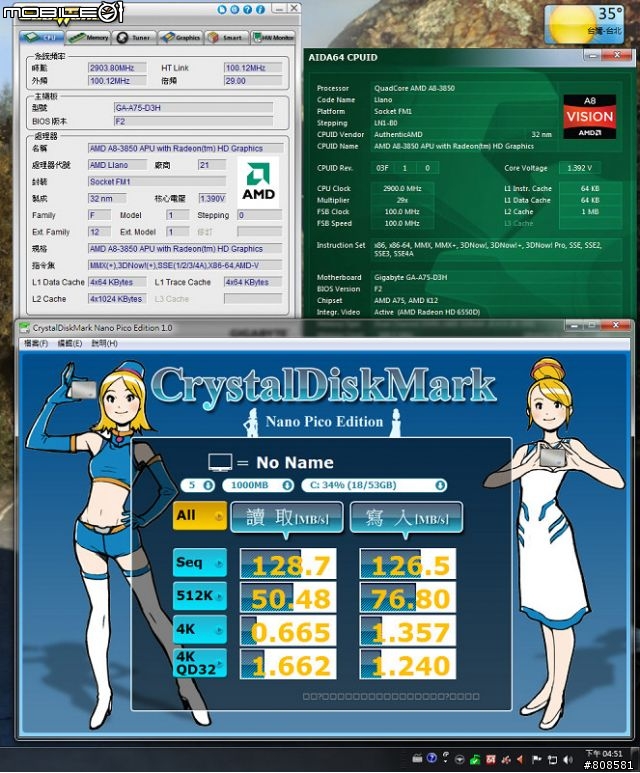Click the second blue round icon in tuner title bar

coord(234,9)
